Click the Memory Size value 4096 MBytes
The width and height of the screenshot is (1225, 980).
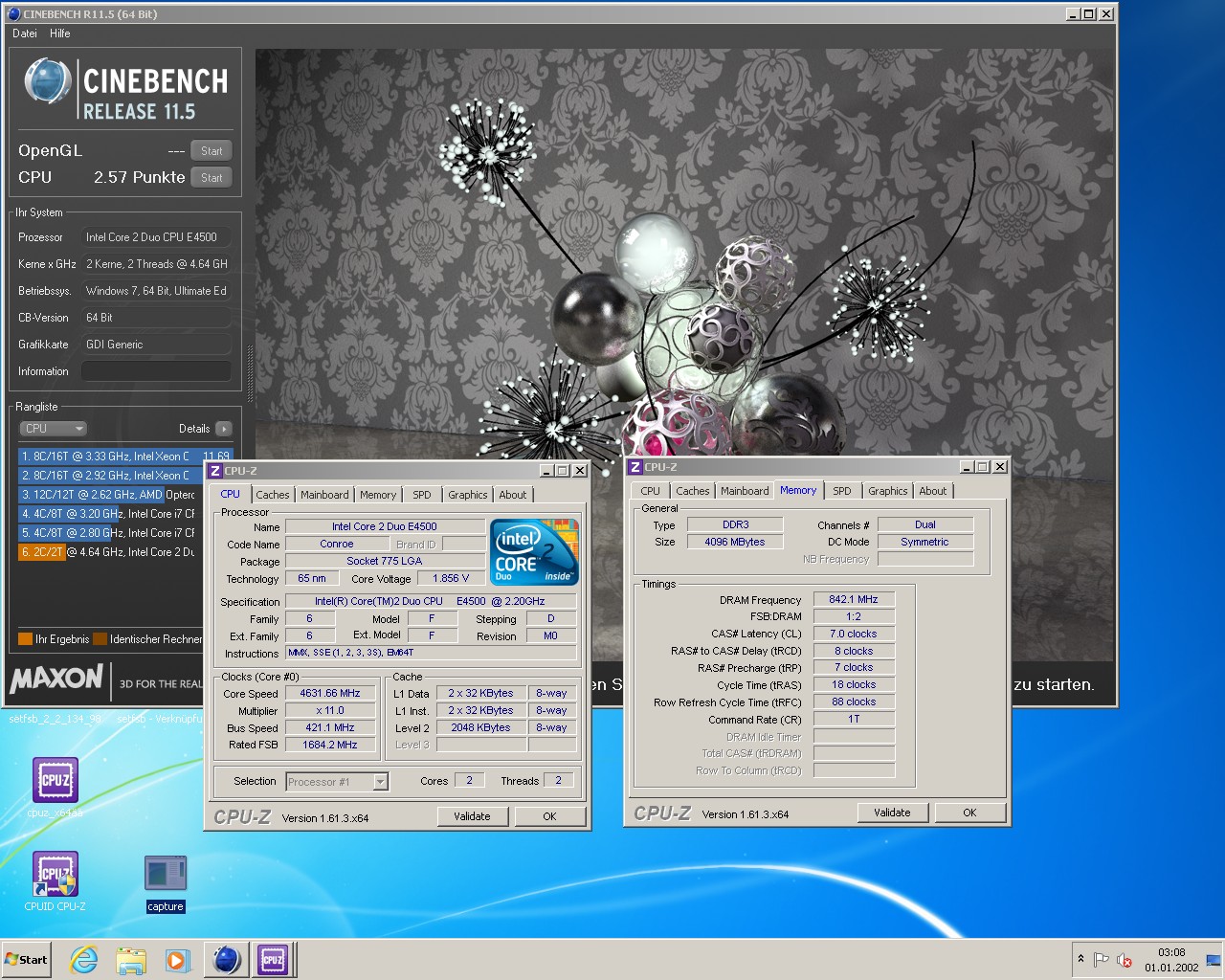(x=735, y=543)
